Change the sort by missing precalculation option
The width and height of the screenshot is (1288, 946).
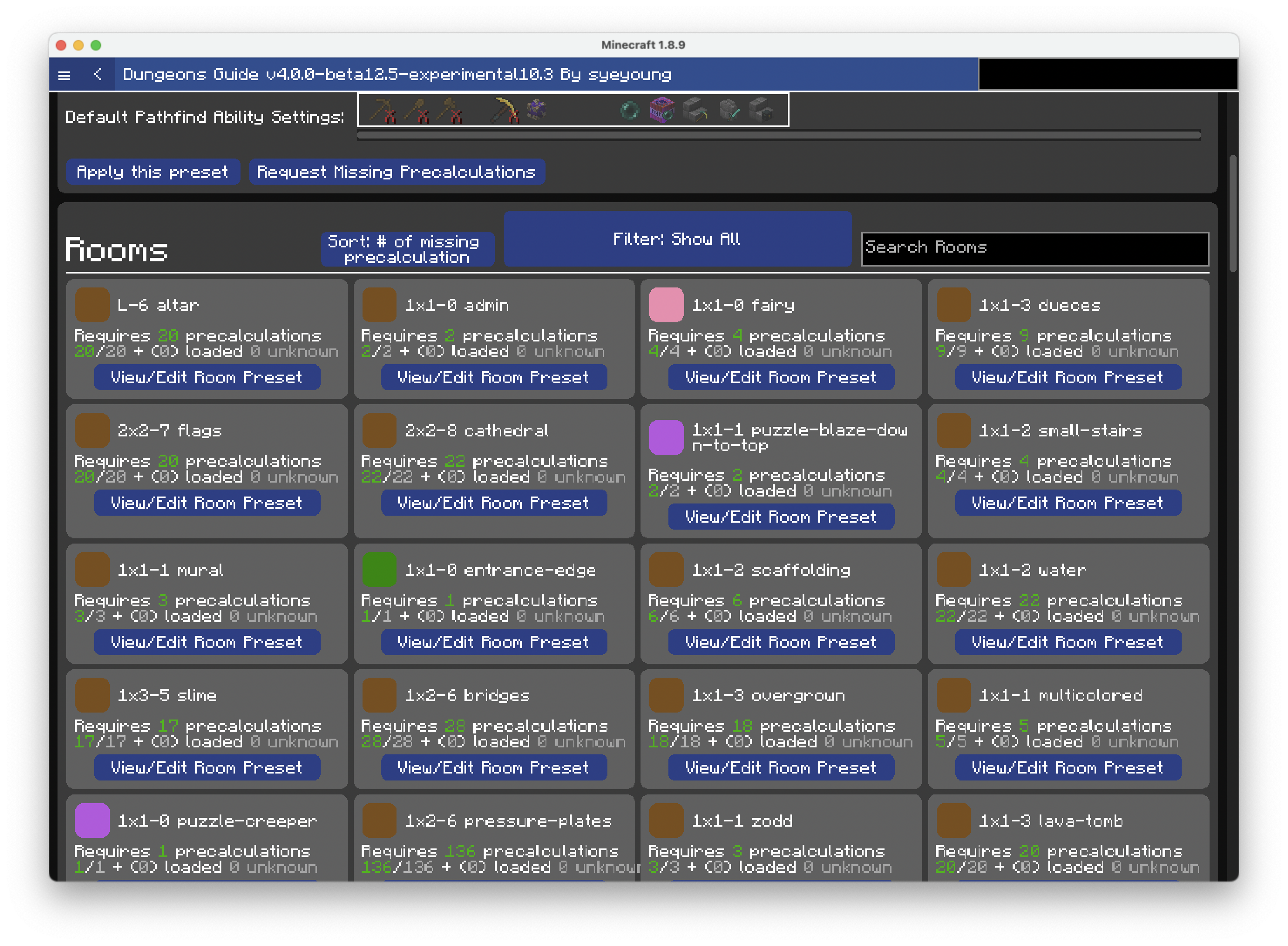click(x=407, y=249)
